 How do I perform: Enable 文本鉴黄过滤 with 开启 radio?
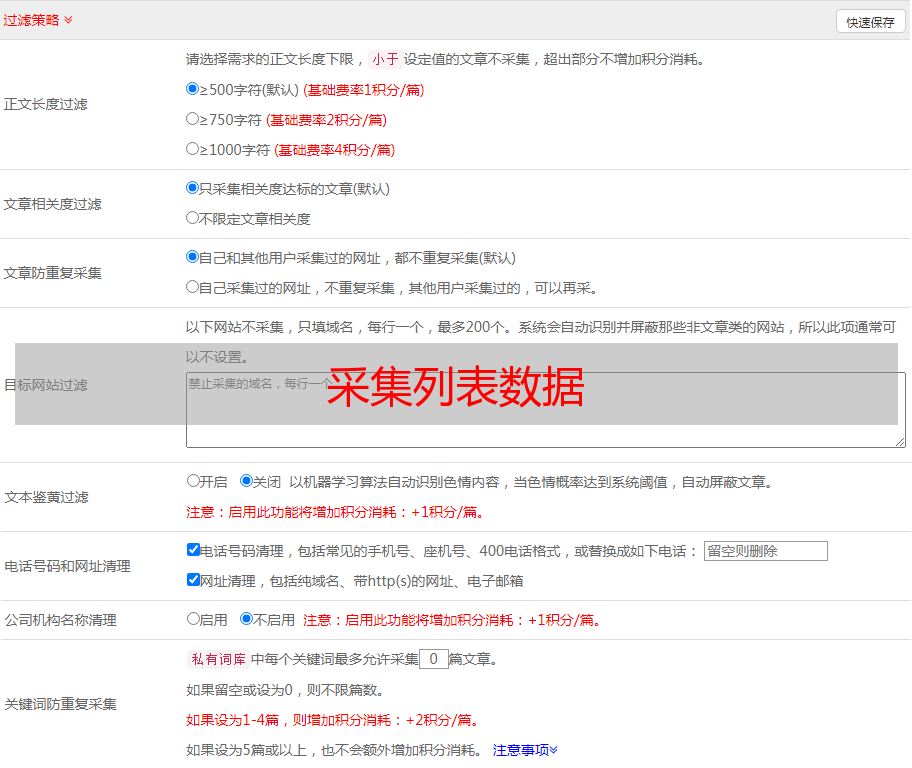[194, 481]
